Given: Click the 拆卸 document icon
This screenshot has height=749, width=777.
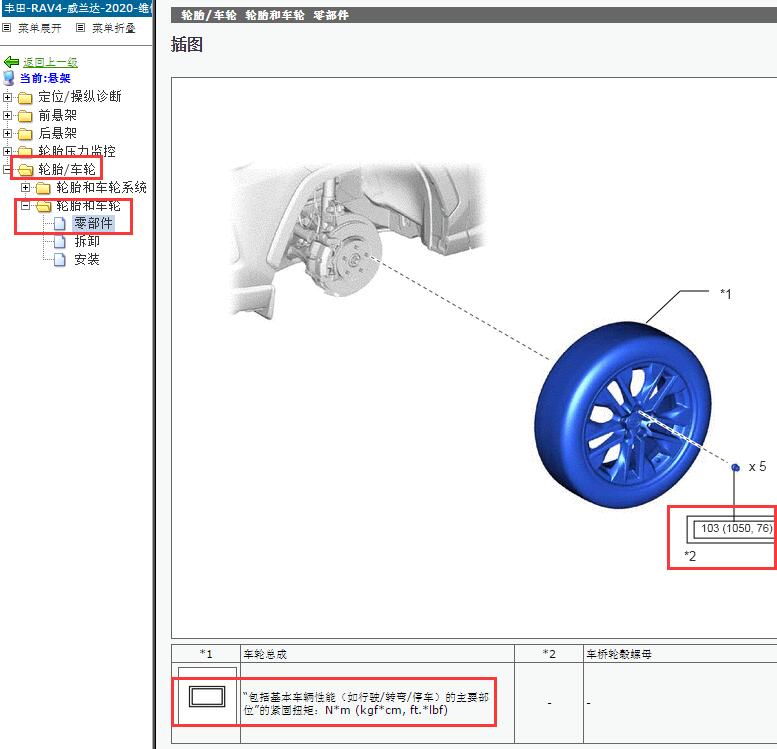Looking at the screenshot, I should click(59, 241).
